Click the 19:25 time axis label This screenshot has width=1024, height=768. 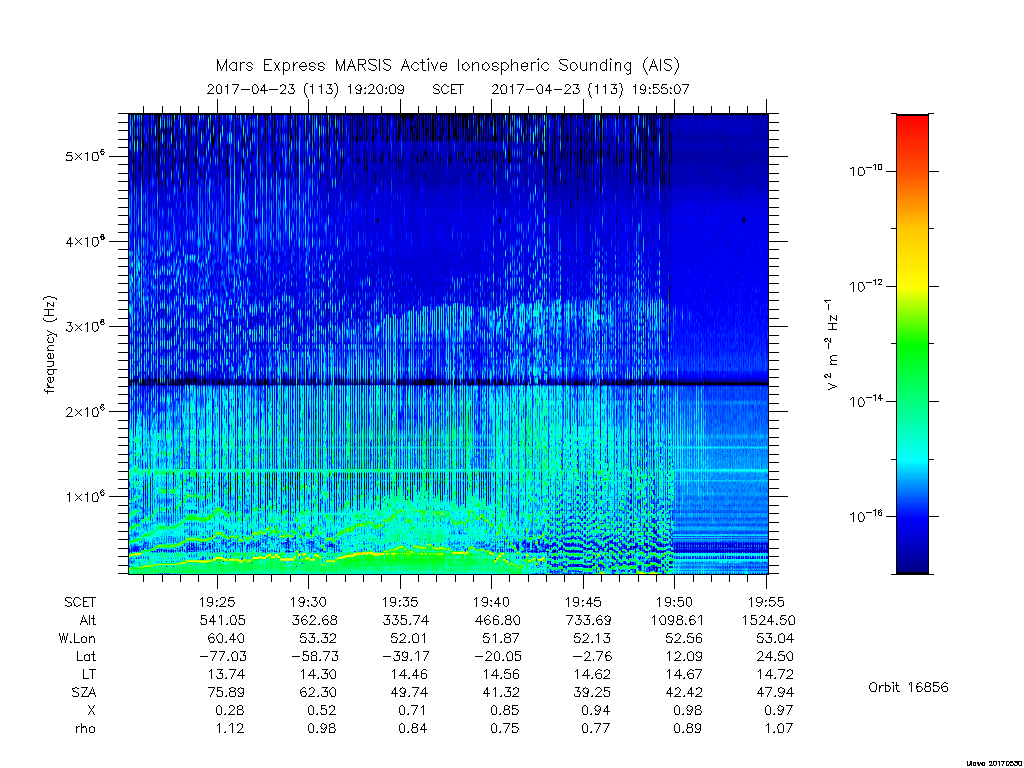coord(217,602)
